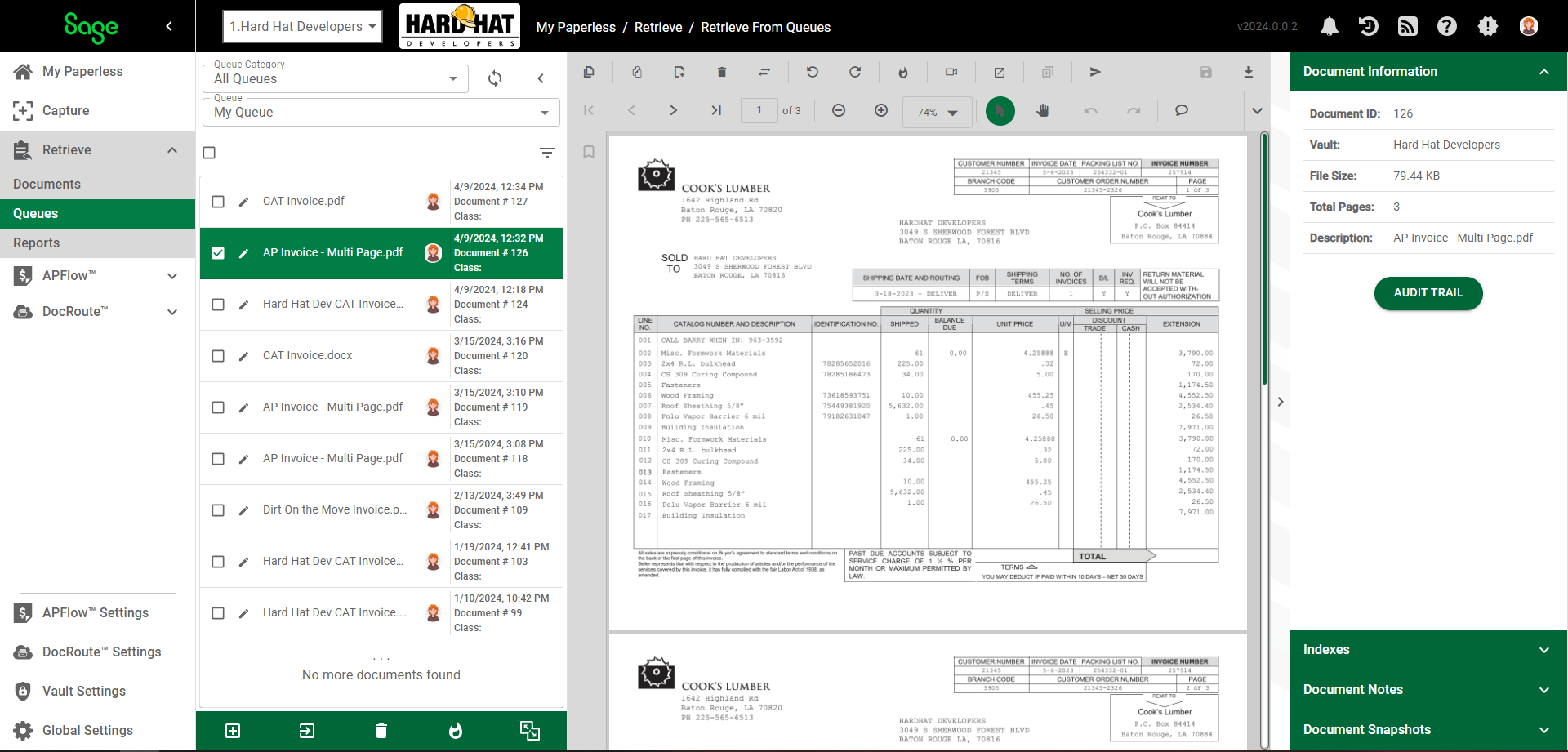The height and width of the screenshot is (752, 1568).
Task: Uncheck Document # 126 checkbox
Action: 218,253
